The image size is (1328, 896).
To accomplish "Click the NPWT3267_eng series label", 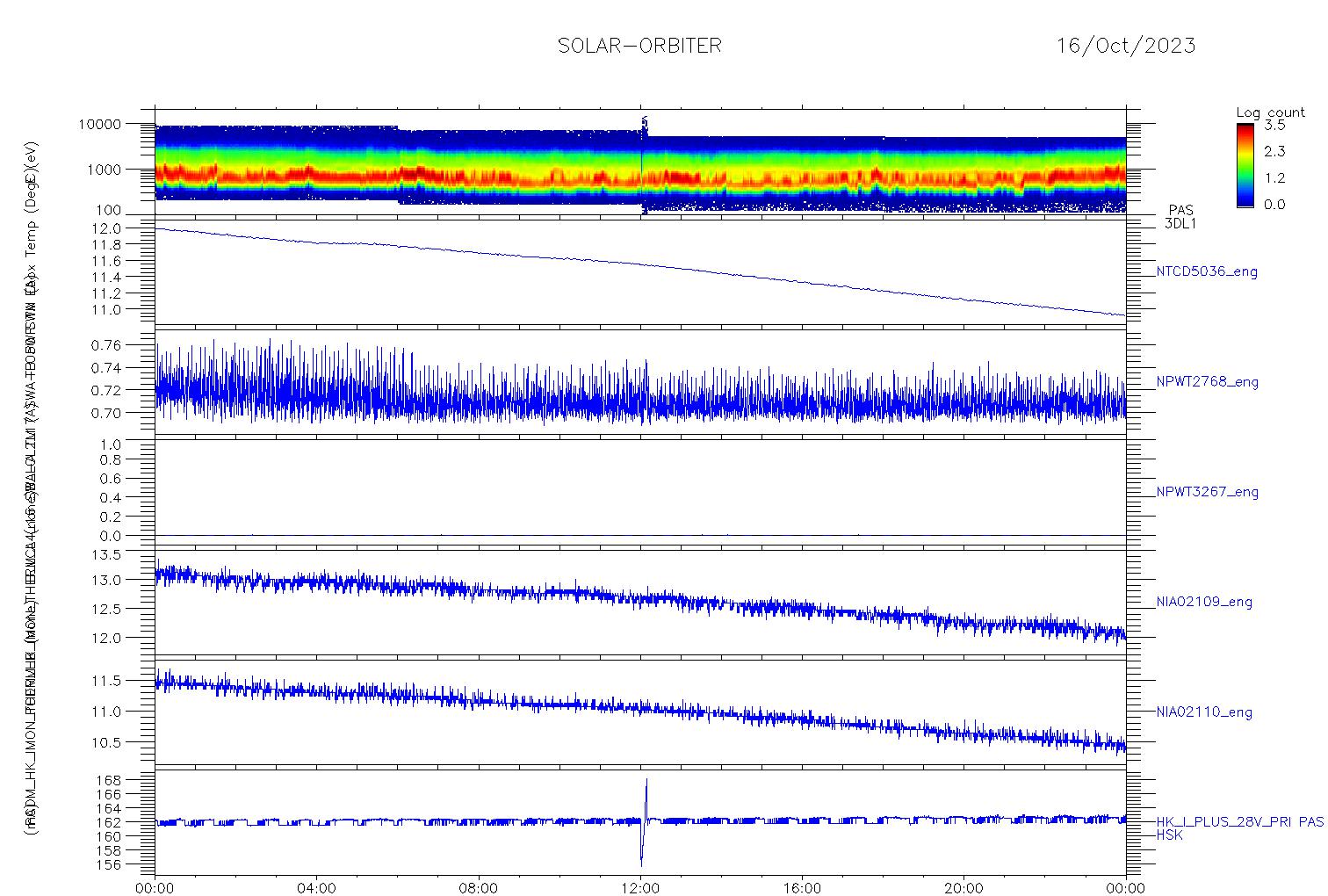I will 1208,492.
